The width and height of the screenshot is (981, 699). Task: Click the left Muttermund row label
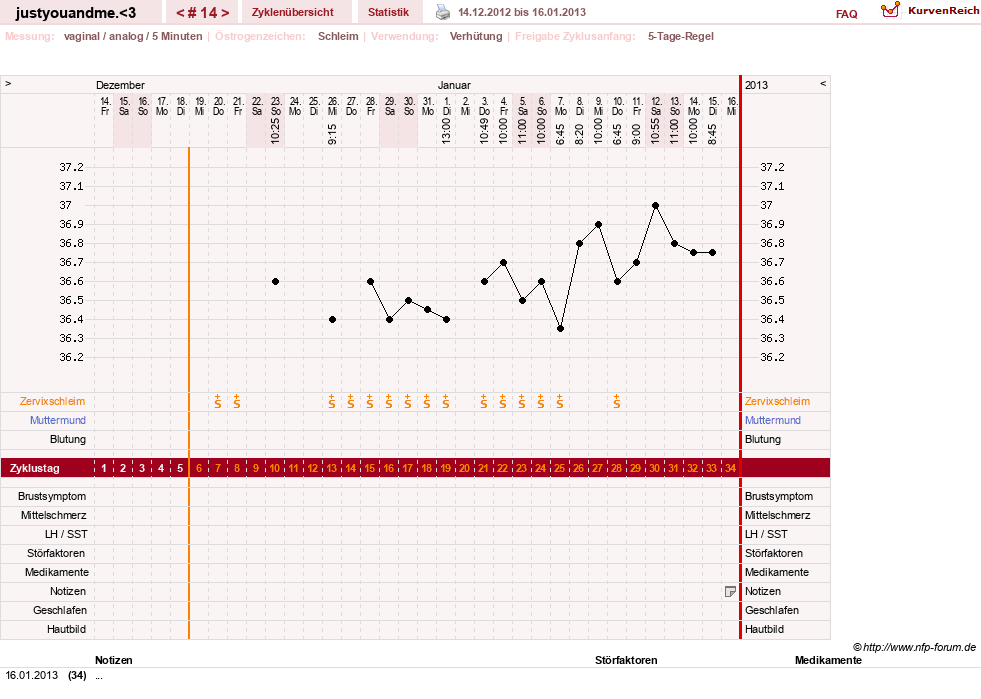point(58,421)
